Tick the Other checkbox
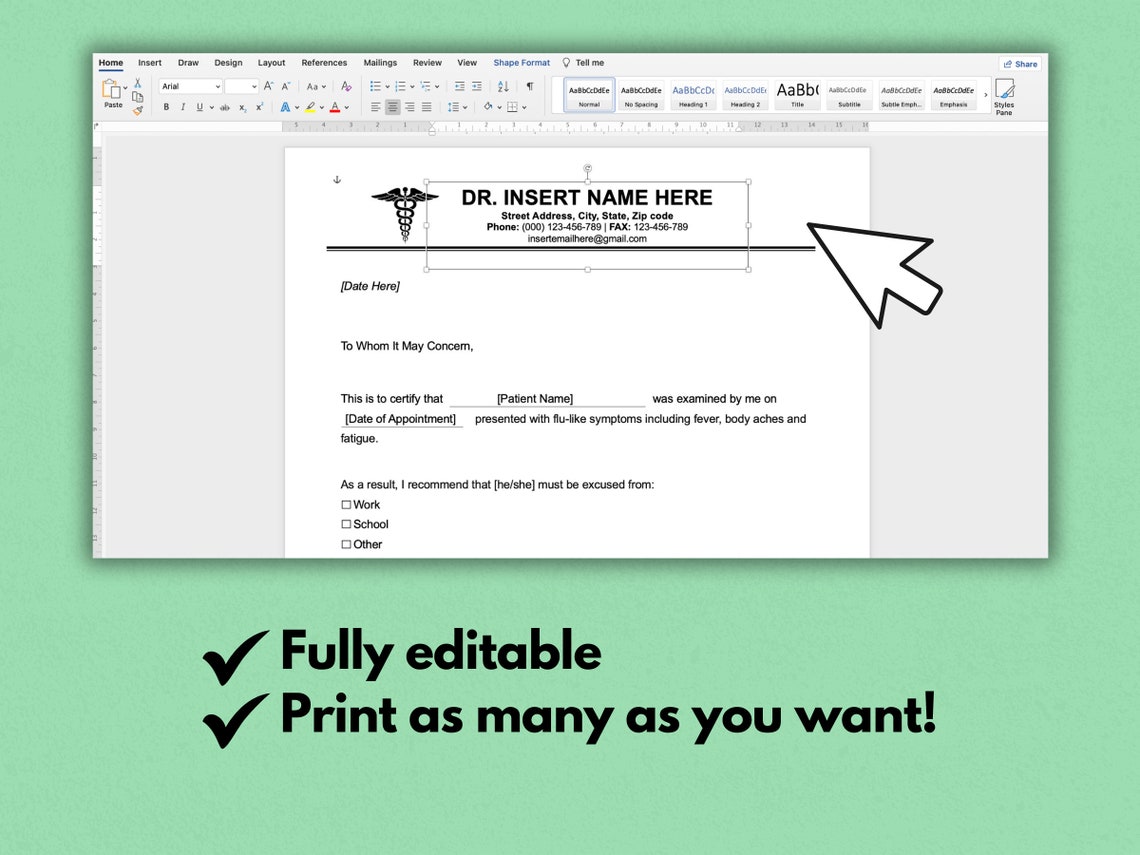This screenshot has width=1140, height=855. (345, 544)
